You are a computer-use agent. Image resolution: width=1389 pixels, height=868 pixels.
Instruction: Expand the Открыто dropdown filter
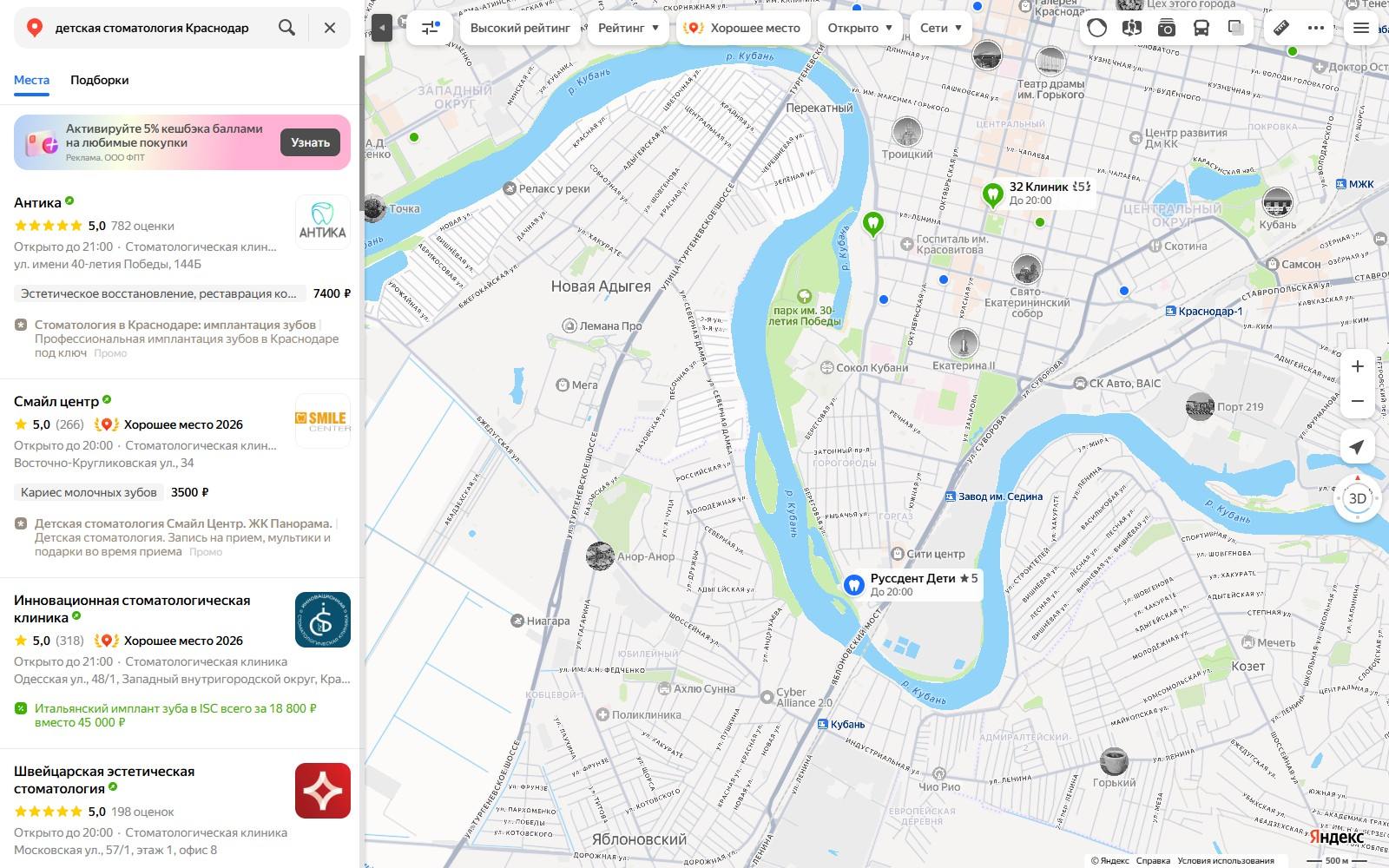(860, 28)
